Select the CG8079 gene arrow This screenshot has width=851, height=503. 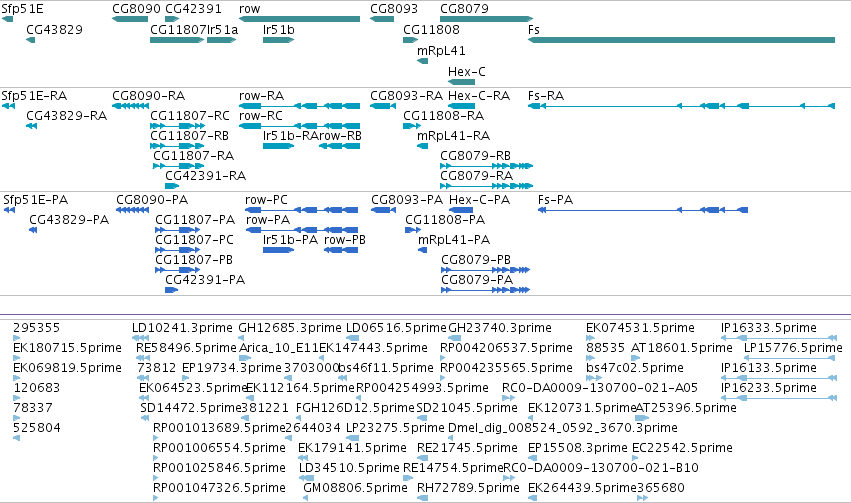tap(486, 19)
